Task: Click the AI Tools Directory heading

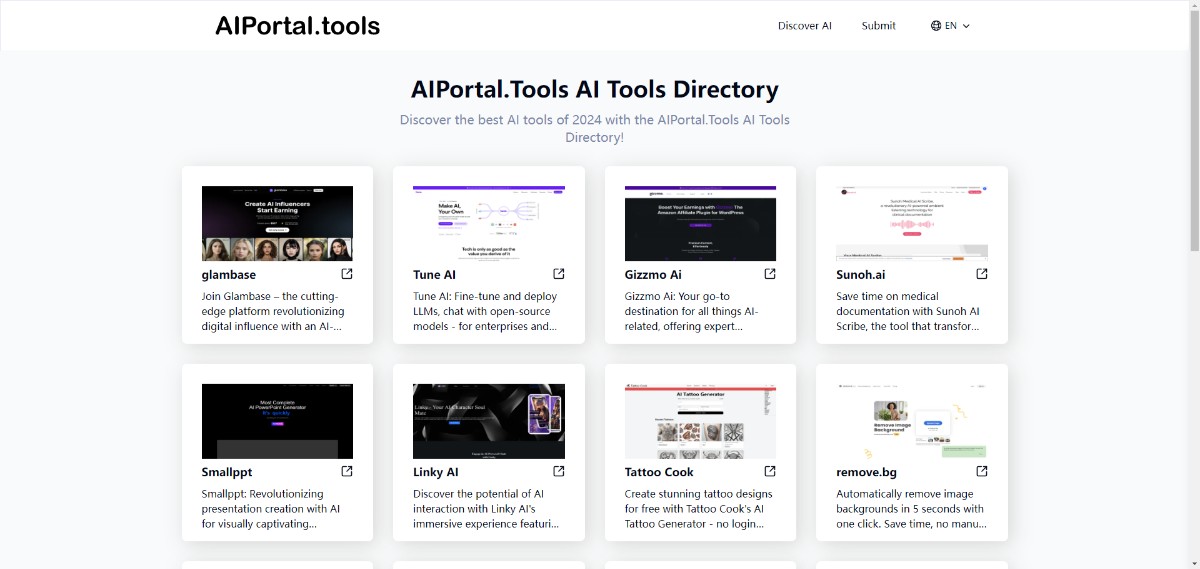Action: [x=595, y=89]
